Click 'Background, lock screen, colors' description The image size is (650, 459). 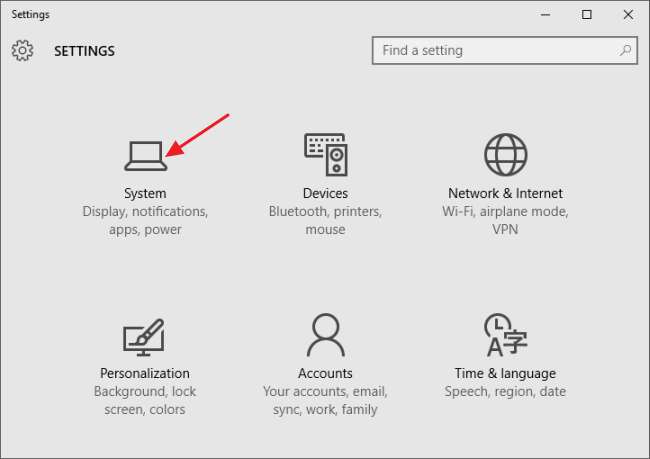point(145,401)
